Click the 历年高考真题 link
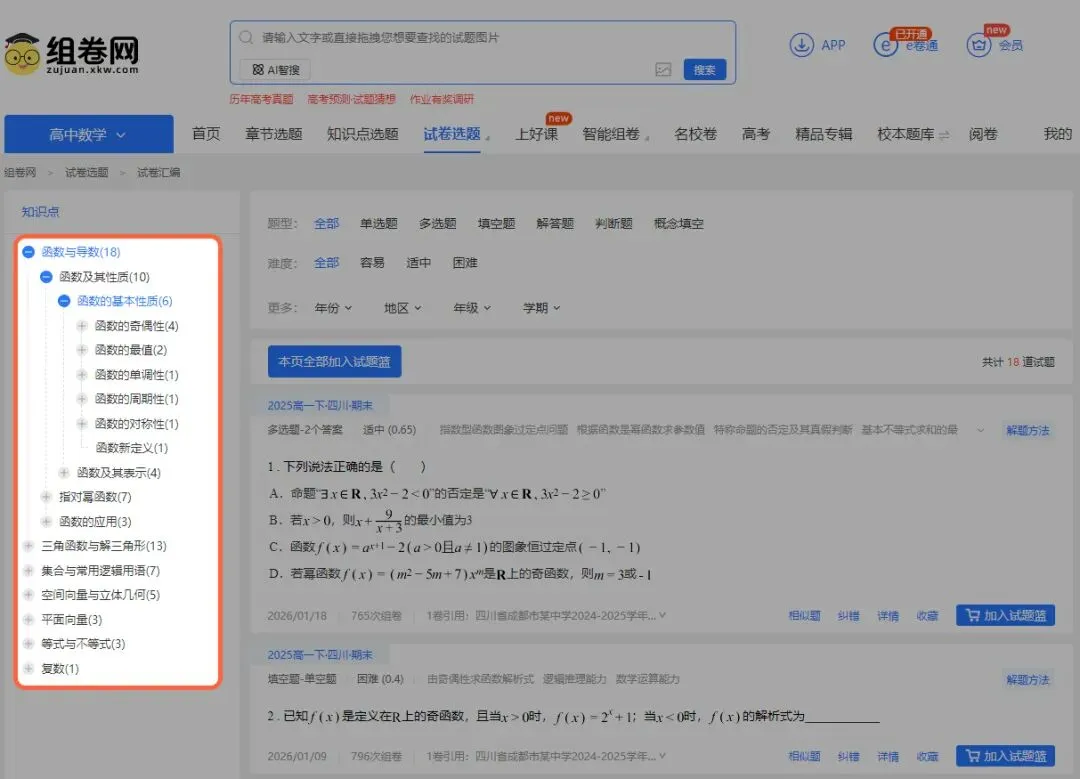The width and height of the screenshot is (1080, 779). pos(261,99)
